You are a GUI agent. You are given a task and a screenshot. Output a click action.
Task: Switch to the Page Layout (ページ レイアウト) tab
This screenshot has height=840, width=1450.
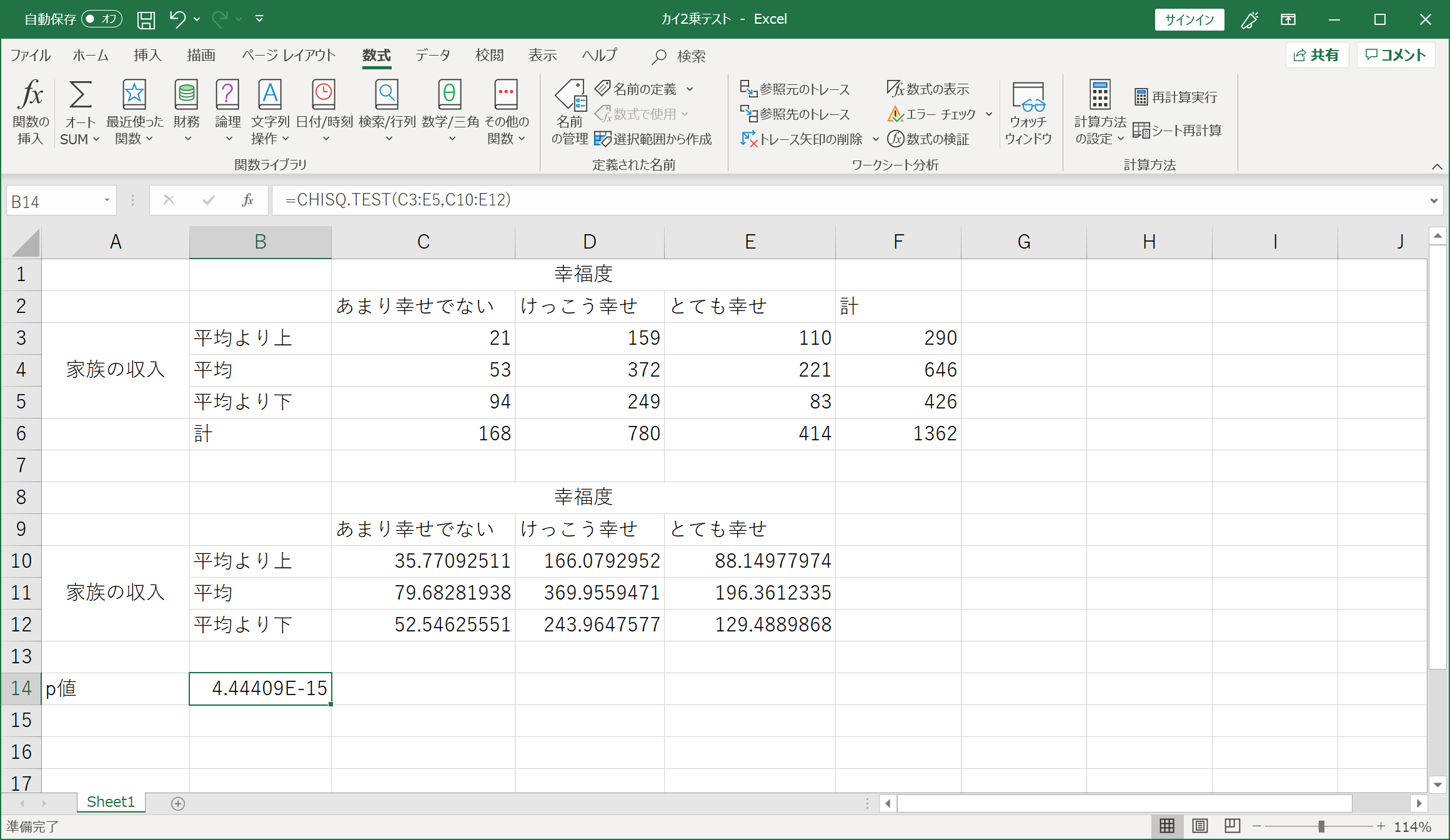[289, 55]
